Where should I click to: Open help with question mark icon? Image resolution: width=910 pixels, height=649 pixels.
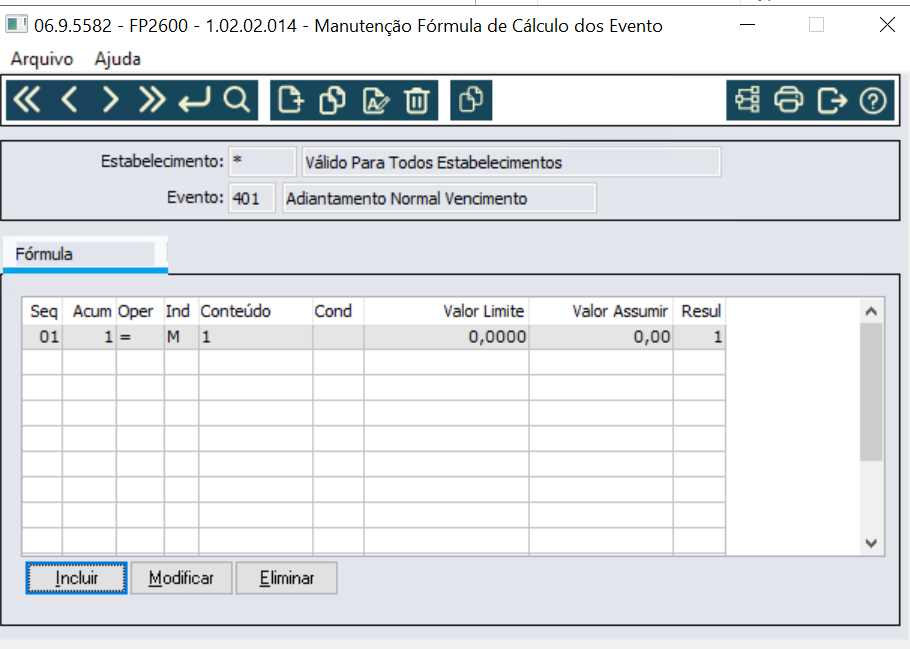point(873,100)
